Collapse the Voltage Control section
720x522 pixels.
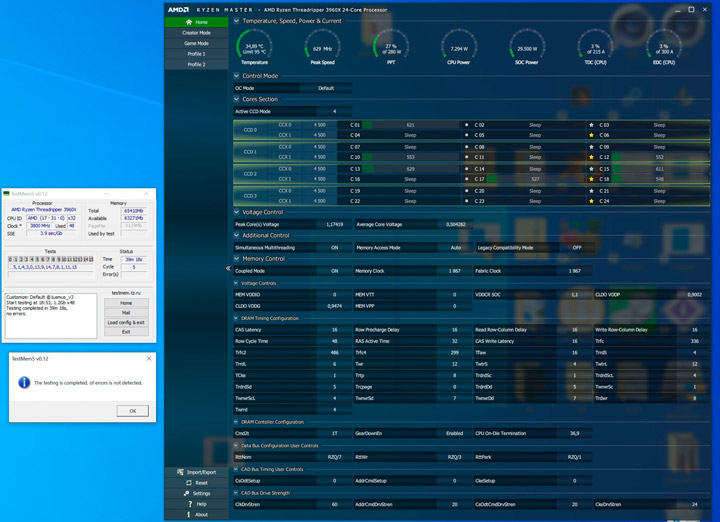236,212
